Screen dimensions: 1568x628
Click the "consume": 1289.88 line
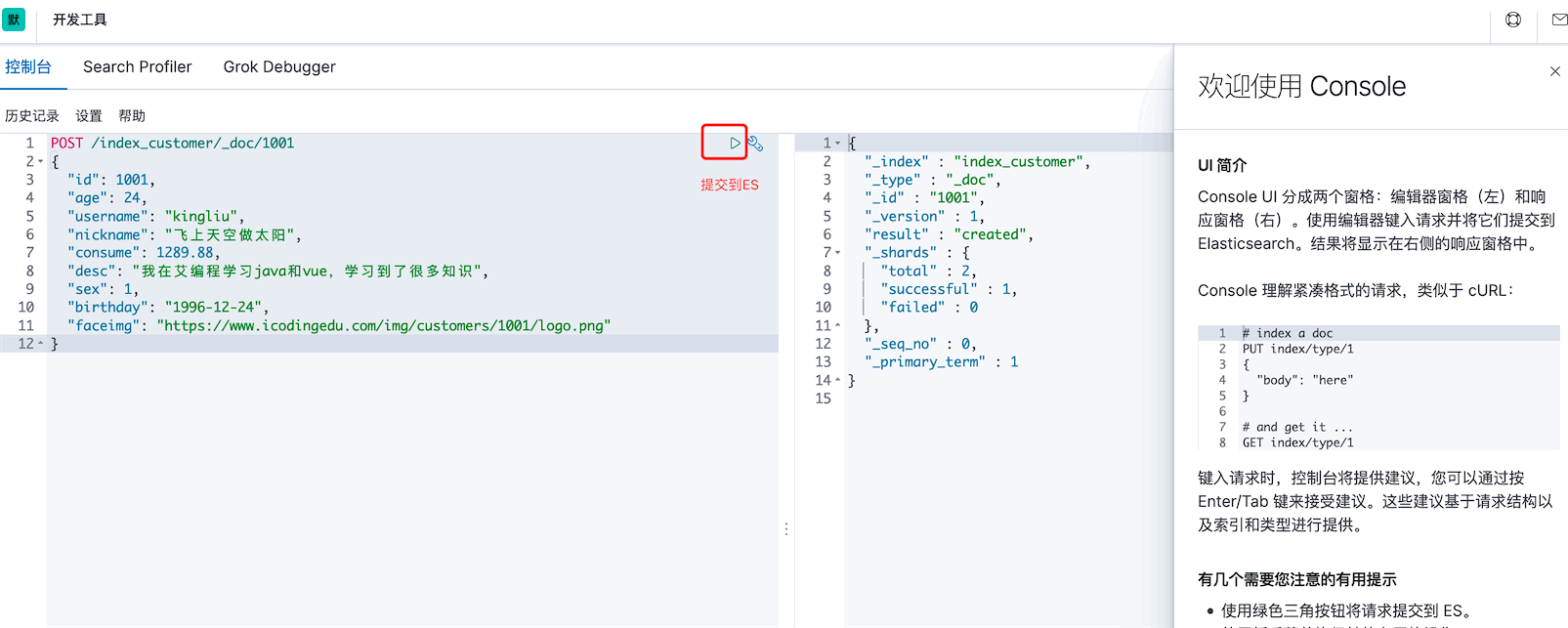144,252
